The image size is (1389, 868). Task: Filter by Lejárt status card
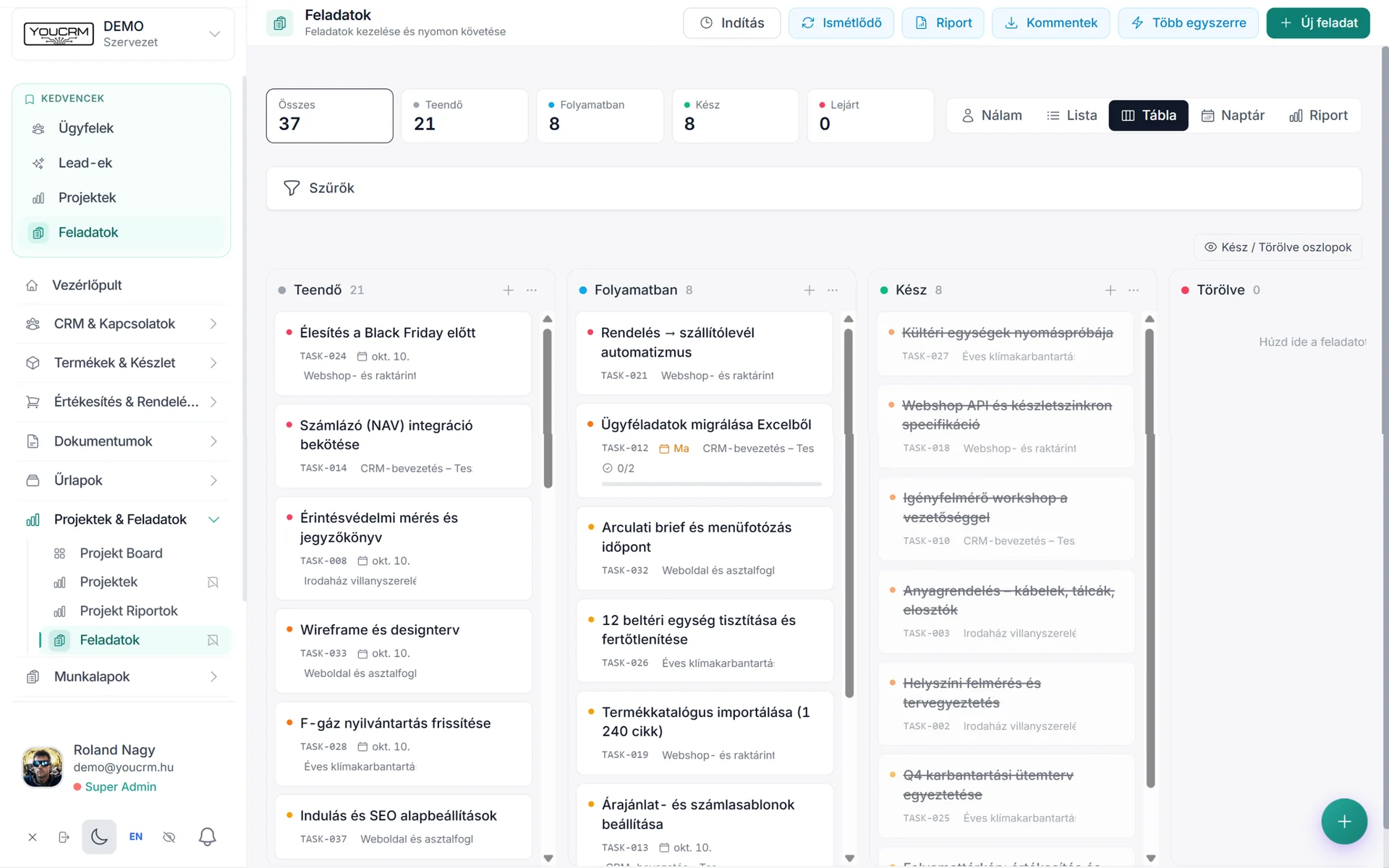(x=870, y=116)
